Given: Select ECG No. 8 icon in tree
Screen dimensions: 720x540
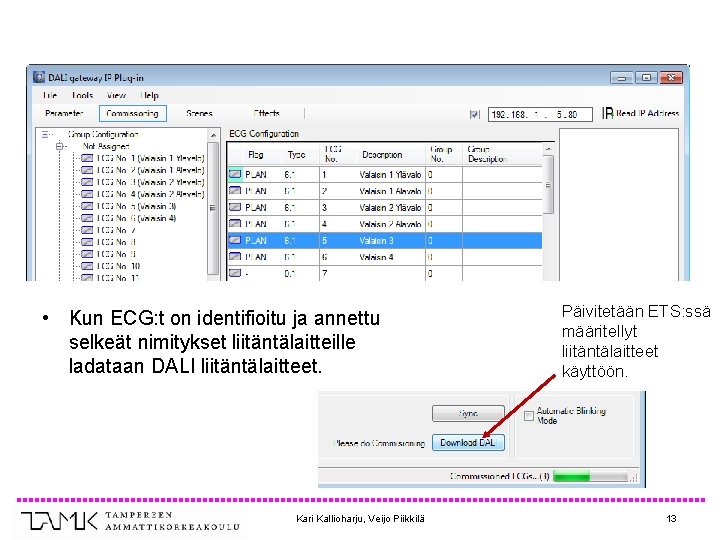Looking at the screenshot, I should coord(87,242).
